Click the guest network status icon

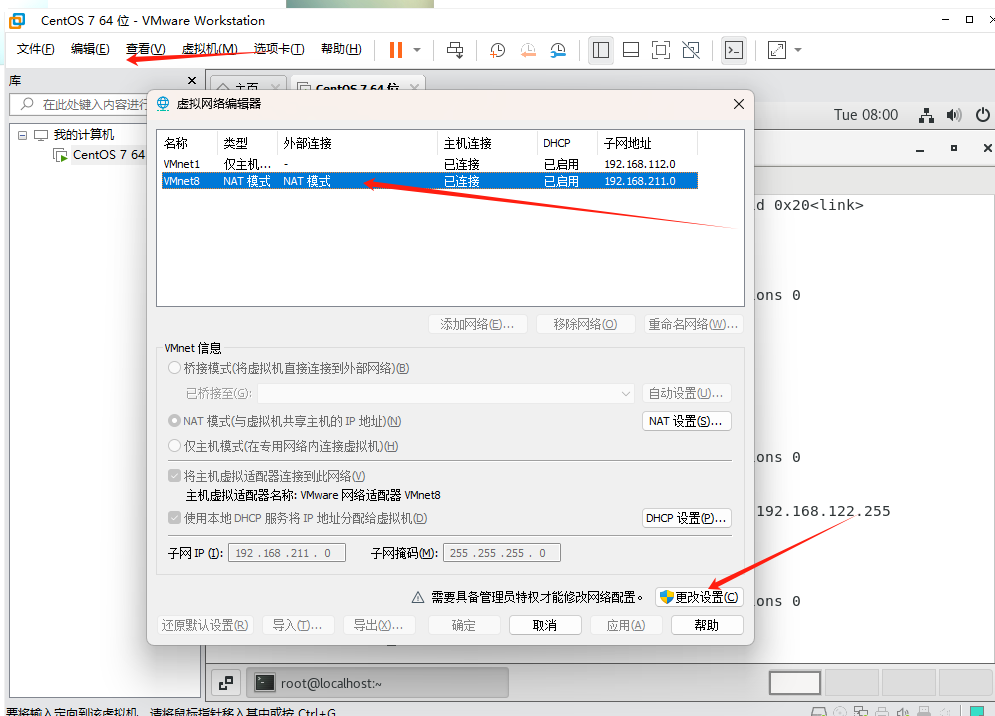(926, 116)
